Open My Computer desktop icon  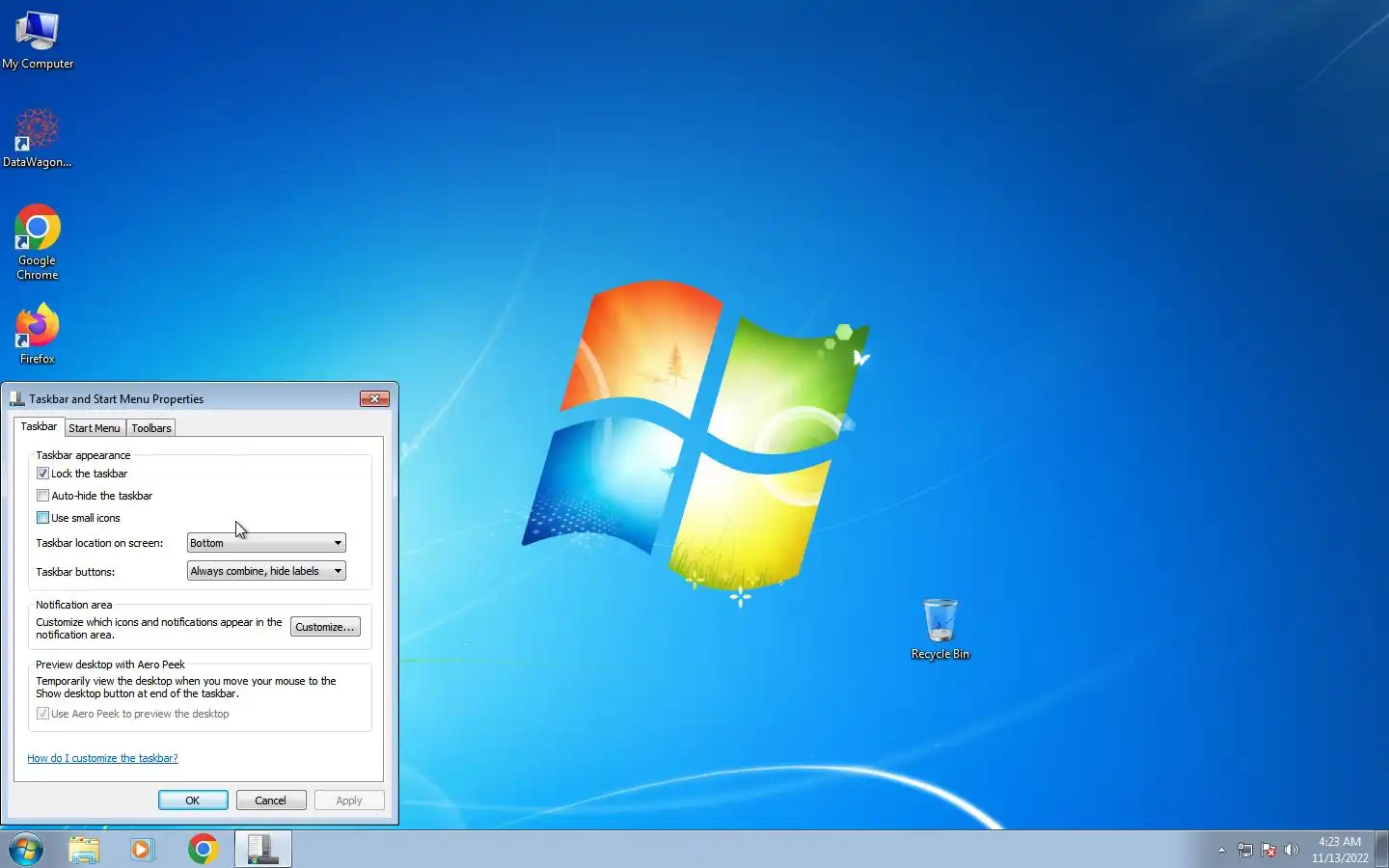[x=38, y=41]
